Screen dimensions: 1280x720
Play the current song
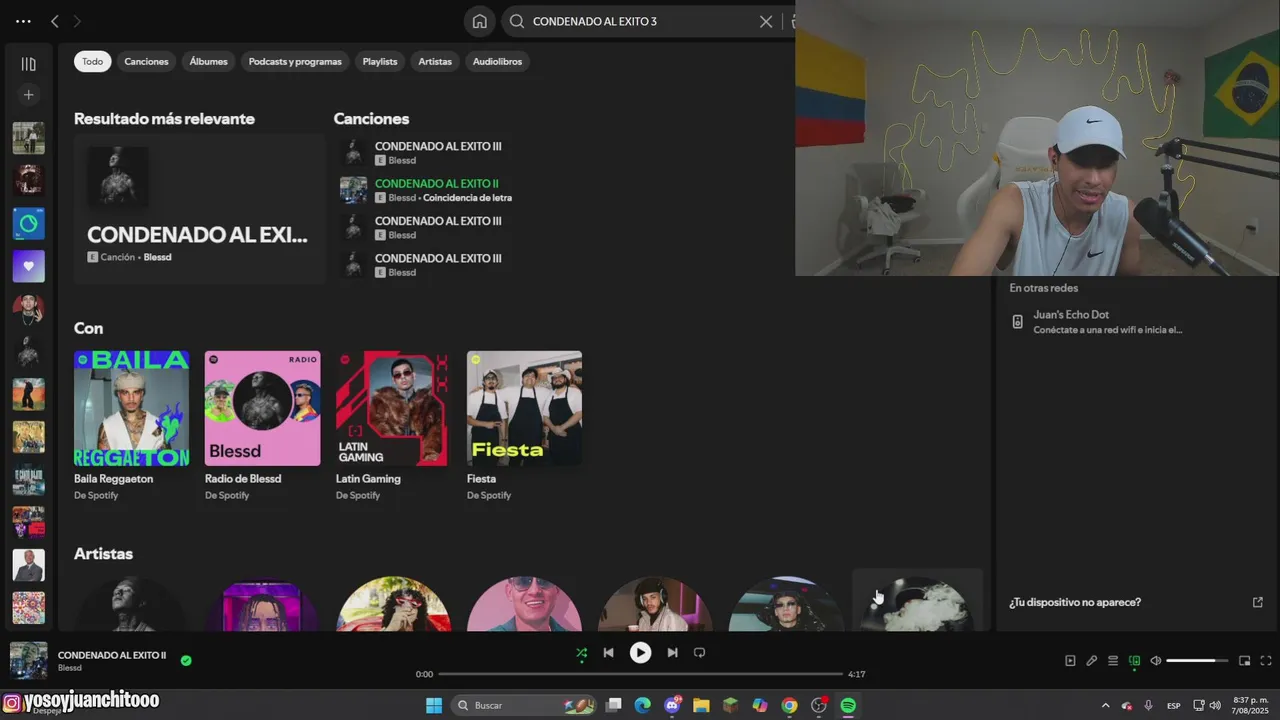(x=640, y=653)
